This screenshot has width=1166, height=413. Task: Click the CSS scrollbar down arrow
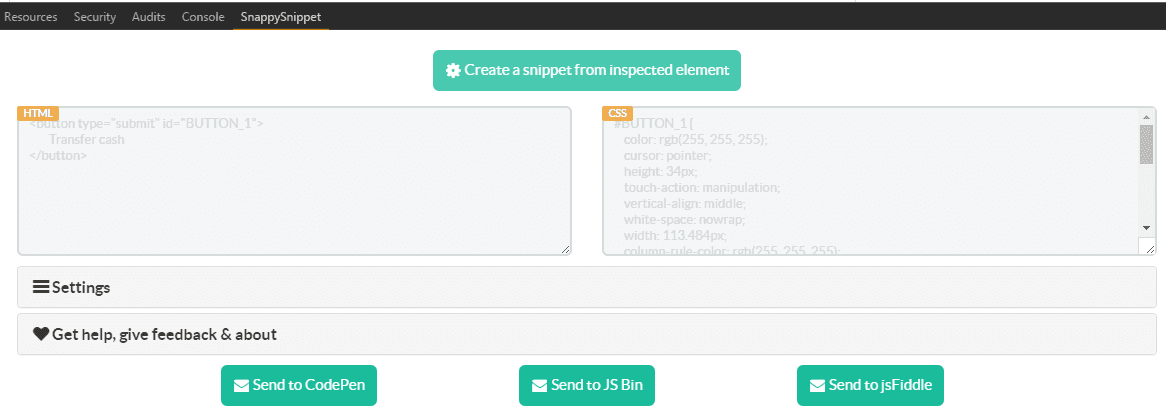1147,227
